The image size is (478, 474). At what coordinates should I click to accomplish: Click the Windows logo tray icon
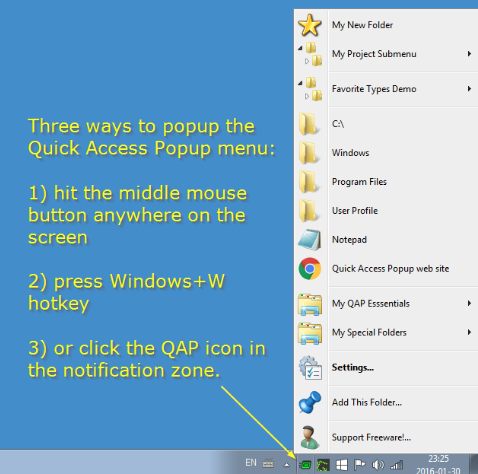341,465
